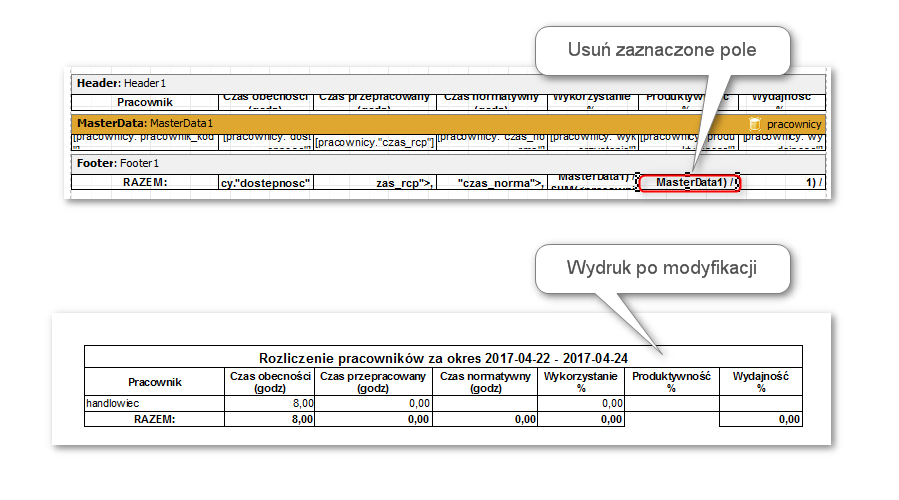Click the pracownicy dataset icon in MasterData band

(755, 123)
